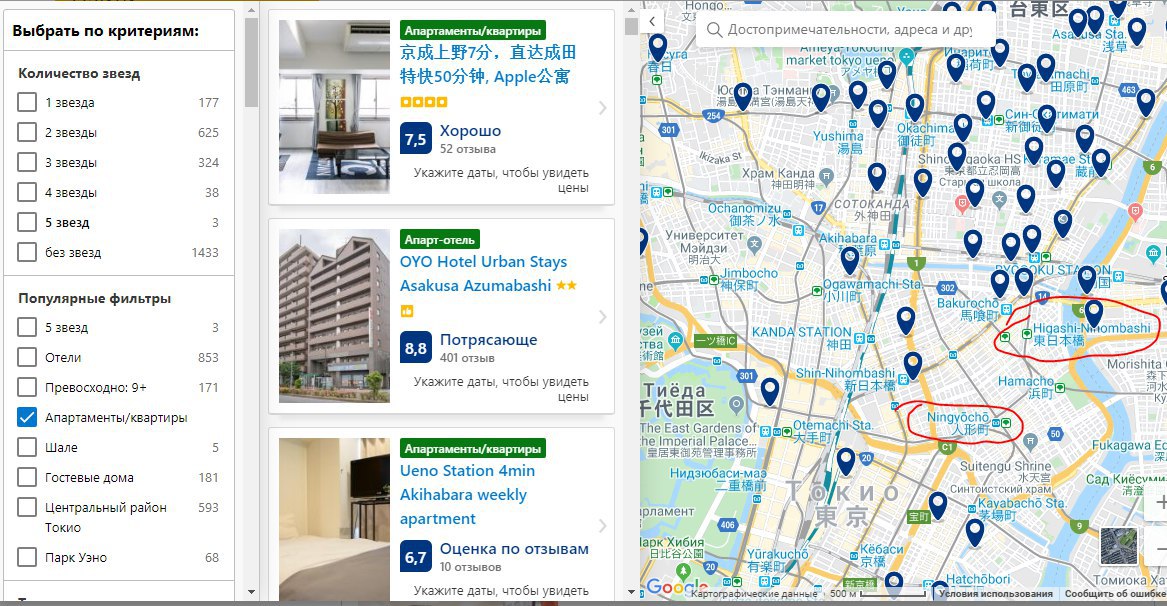Open the satellite view thumbnail on map

pyautogui.click(x=1119, y=546)
